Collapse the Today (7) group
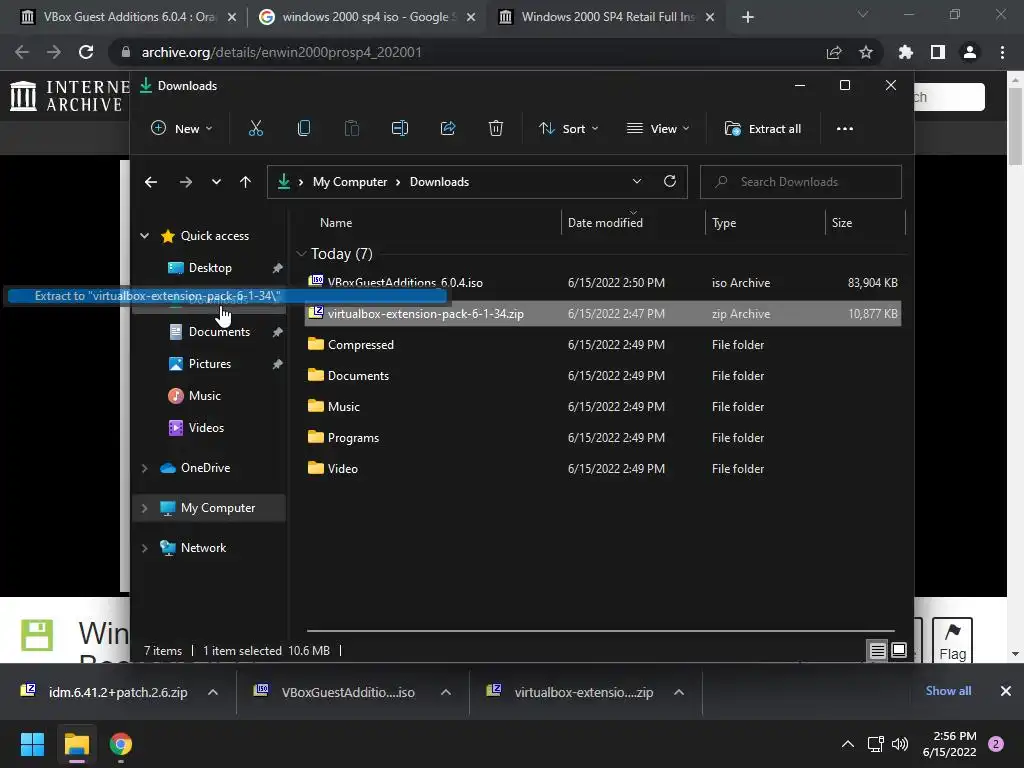Image resolution: width=1024 pixels, height=768 pixels. pyautogui.click(x=301, y=253)
